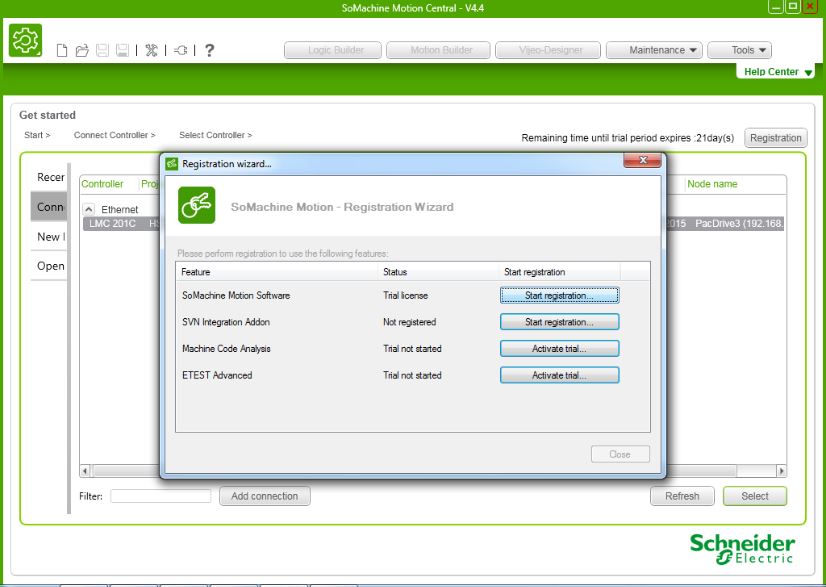Screen dimensions: 826x587
Task: Select the Recent tab
Action: coord(50,177)
